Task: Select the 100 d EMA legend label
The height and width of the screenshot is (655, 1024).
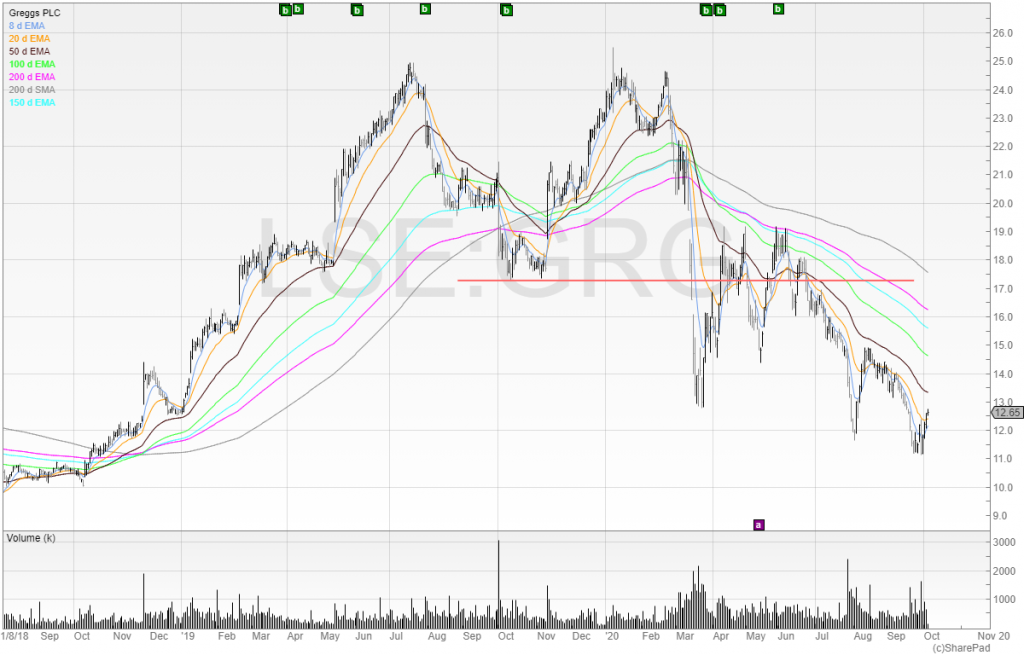Action: point(32,64)
